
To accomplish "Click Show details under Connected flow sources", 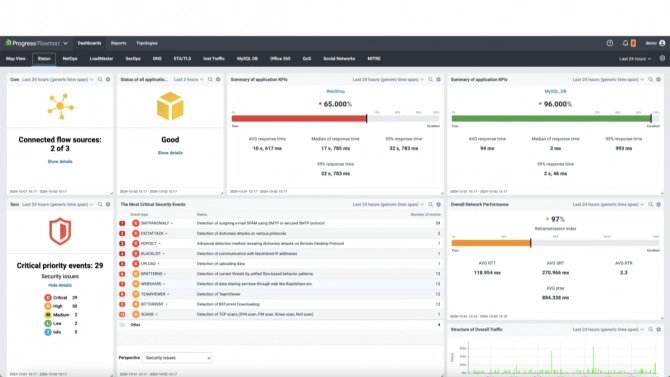I will point(60,162).
